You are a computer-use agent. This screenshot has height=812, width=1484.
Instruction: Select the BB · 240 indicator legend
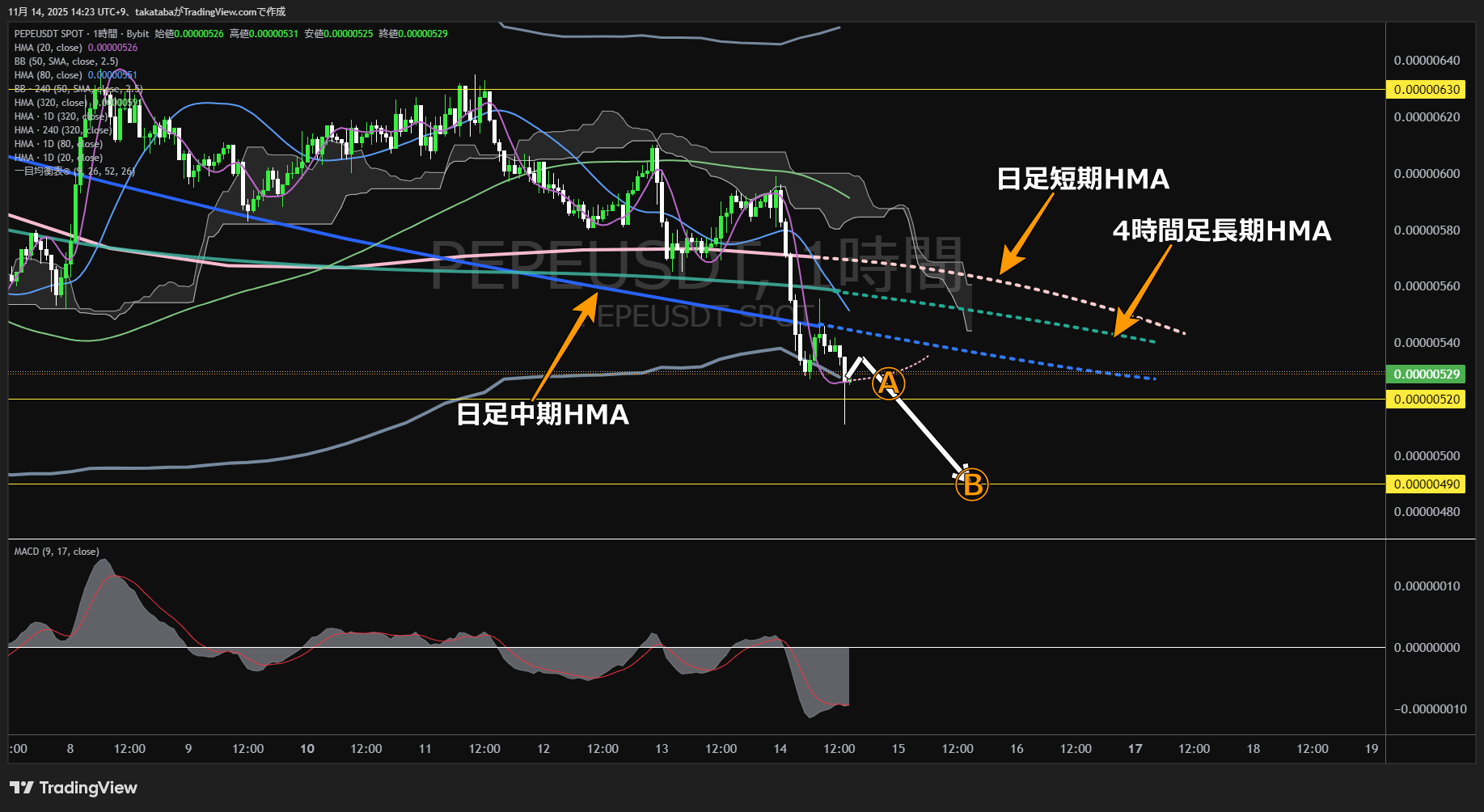78,89
